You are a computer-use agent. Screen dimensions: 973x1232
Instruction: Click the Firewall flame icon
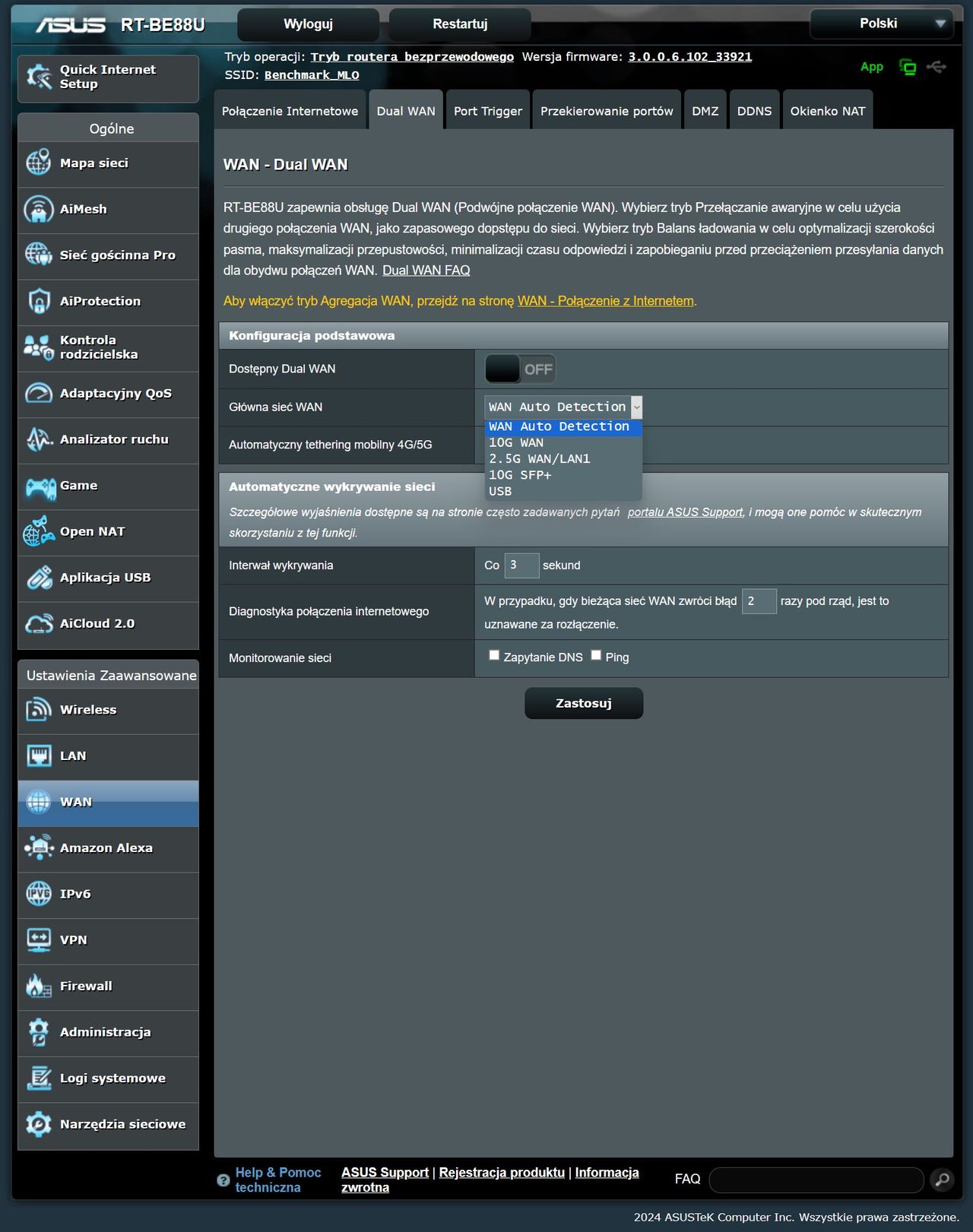(39, 987)
